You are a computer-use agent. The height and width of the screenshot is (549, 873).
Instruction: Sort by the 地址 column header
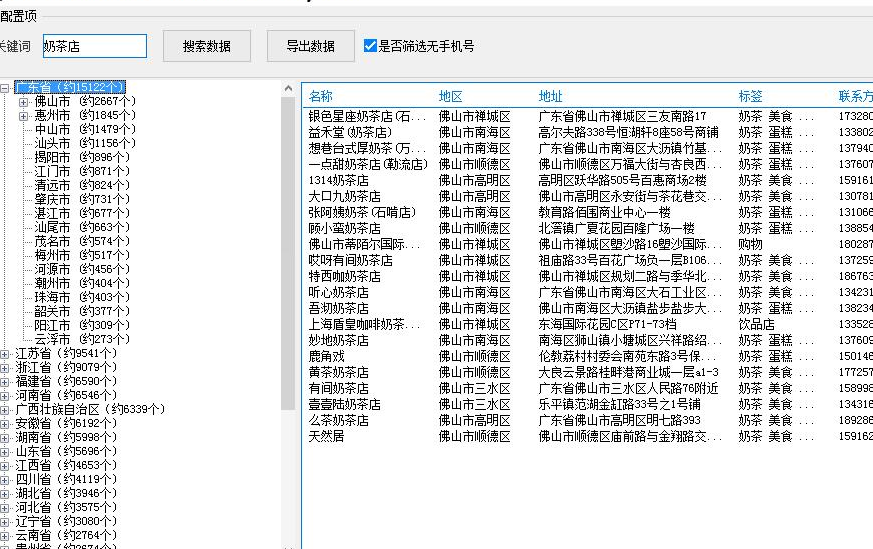550,96
